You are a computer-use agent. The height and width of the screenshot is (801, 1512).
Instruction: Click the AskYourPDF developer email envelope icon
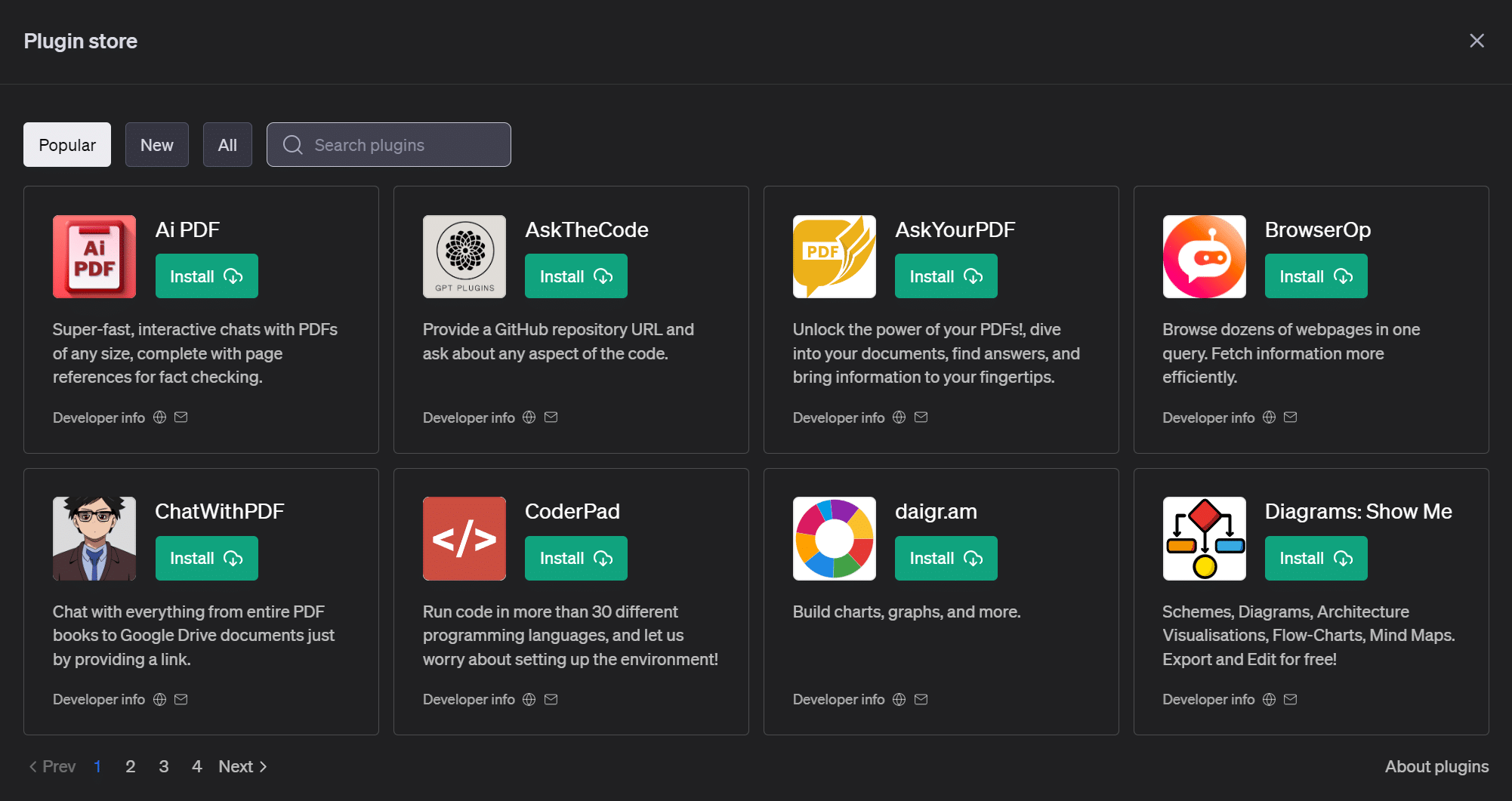pos(921,417)
